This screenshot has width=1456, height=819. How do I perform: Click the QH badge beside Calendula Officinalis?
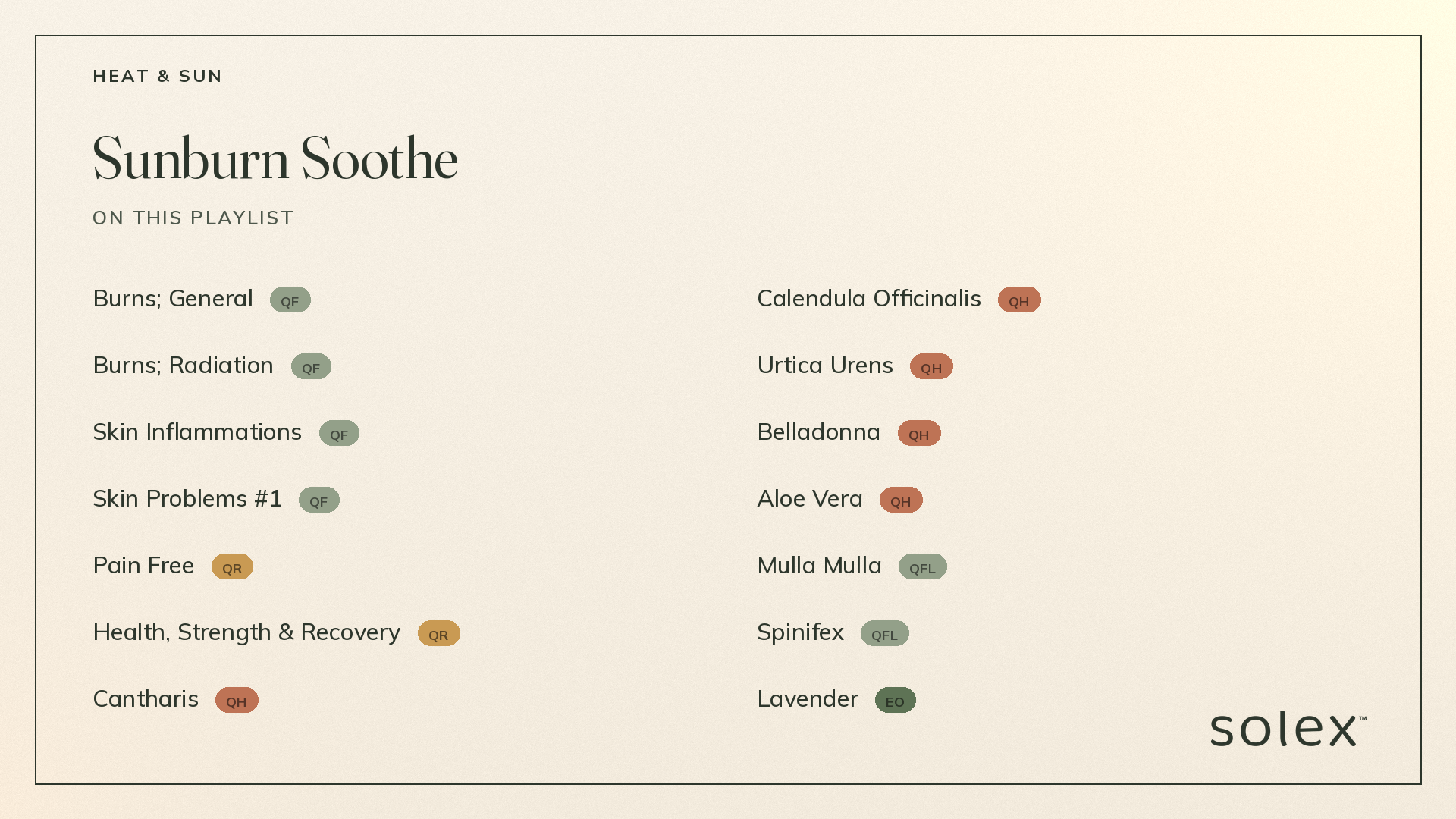[x=1019, y=300]
